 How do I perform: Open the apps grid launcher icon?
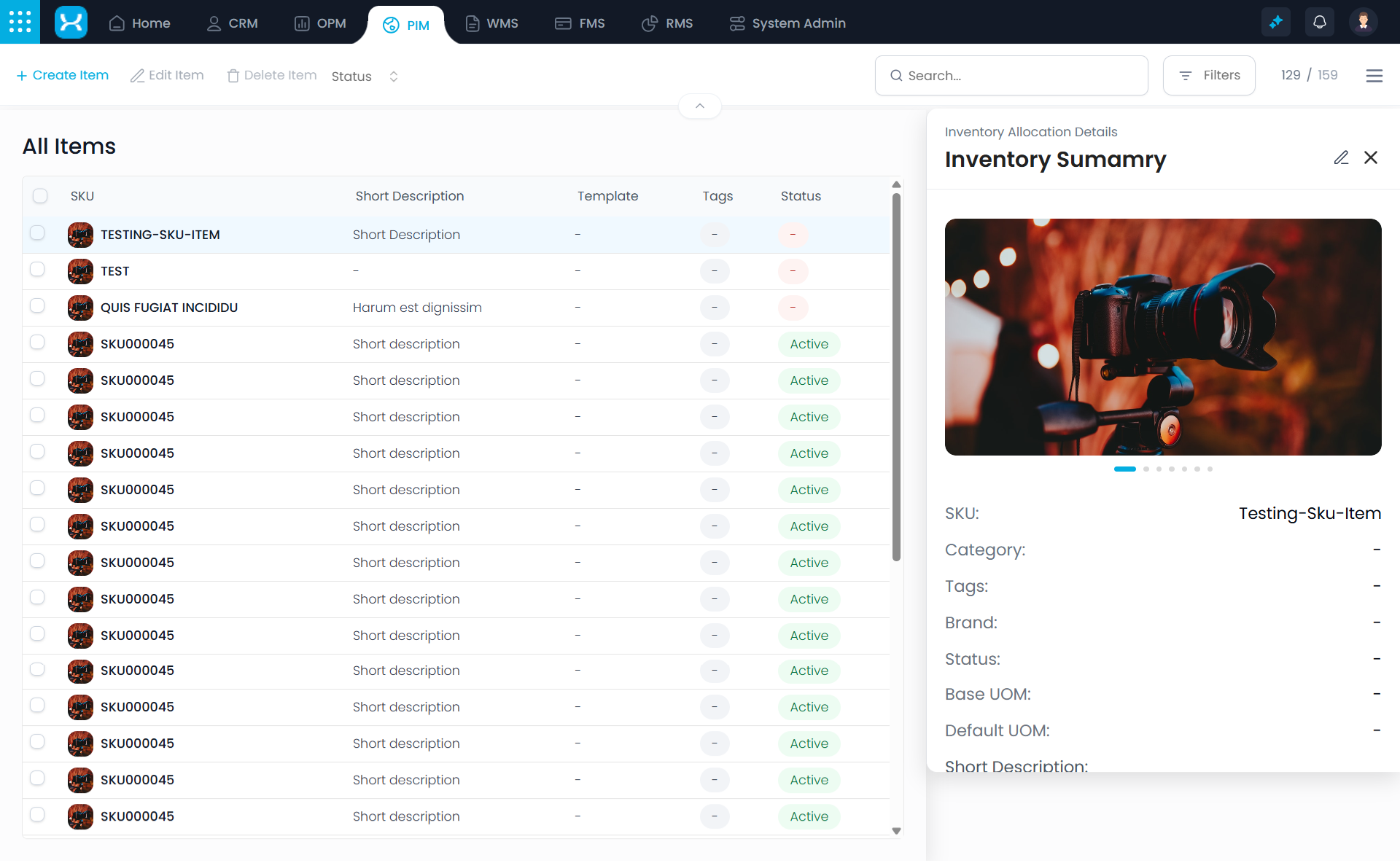tap(20, 22)
